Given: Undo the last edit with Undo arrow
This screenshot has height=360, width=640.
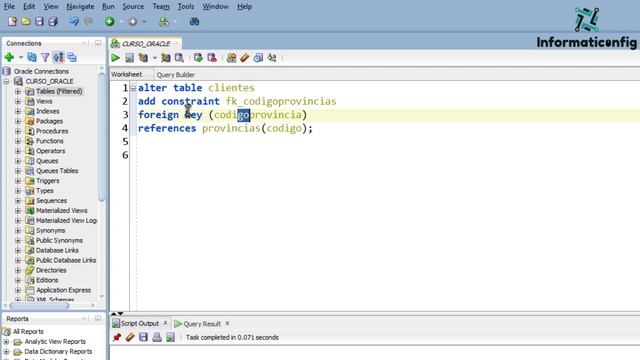Looking at the screenshot, I should pos(74,21).
